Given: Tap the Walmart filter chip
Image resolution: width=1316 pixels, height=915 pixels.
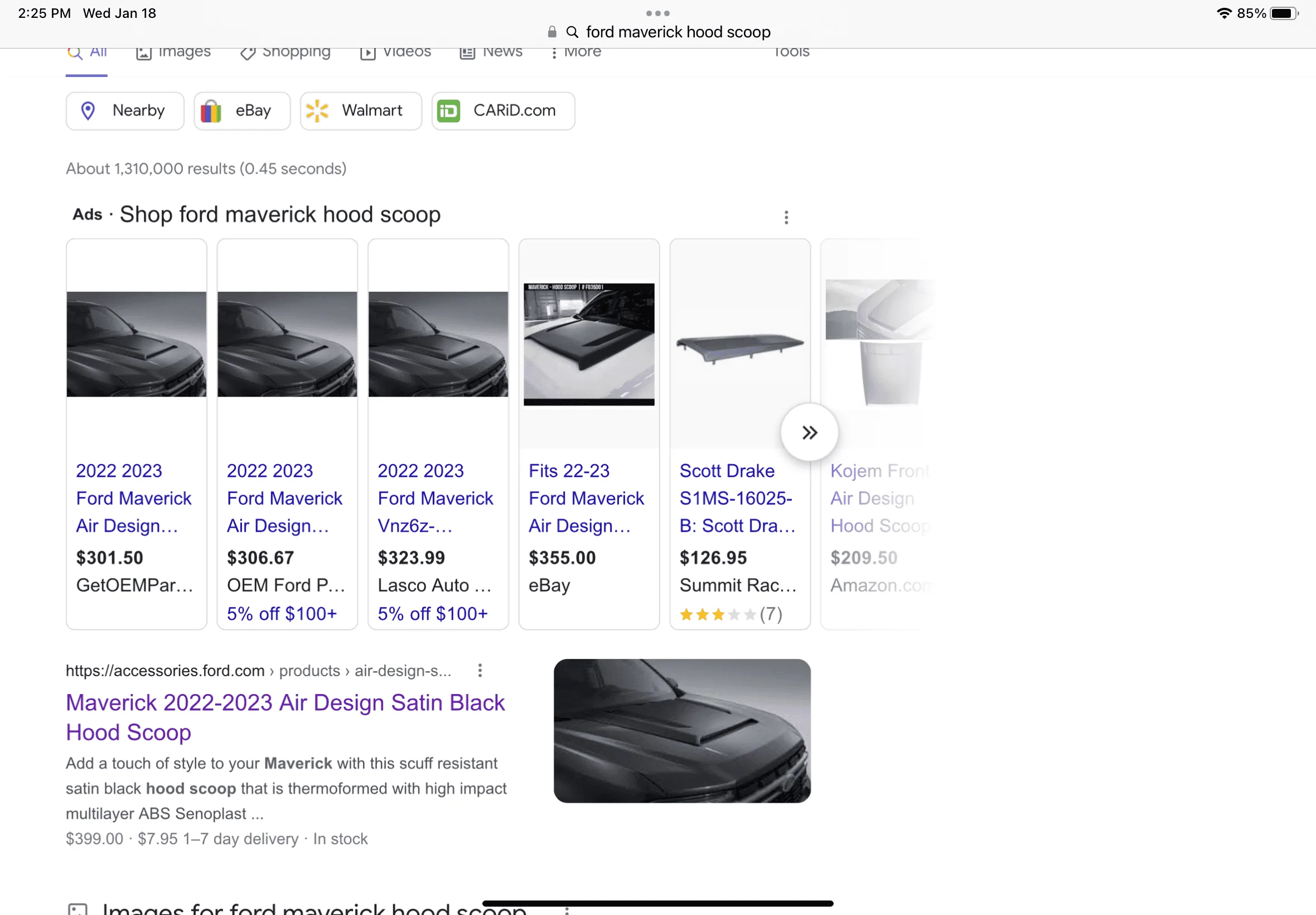Looking at the screenshot, I should coord(361,110).
